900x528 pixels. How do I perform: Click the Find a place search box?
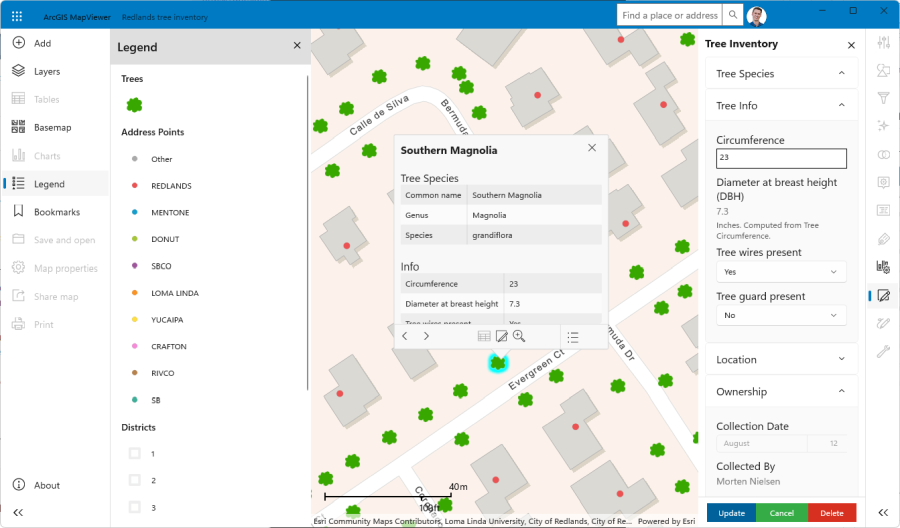click(x=670, y=15)
